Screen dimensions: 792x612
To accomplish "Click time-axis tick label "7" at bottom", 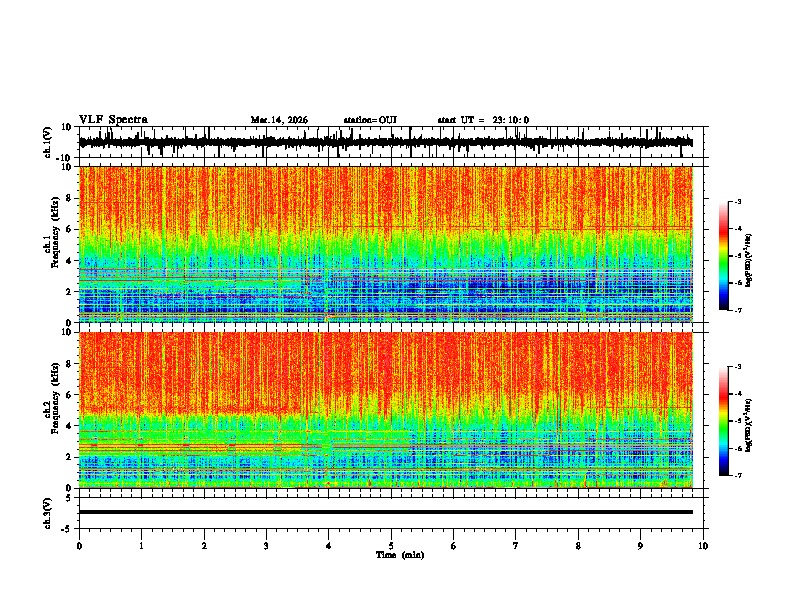I will tap(516, 546).
